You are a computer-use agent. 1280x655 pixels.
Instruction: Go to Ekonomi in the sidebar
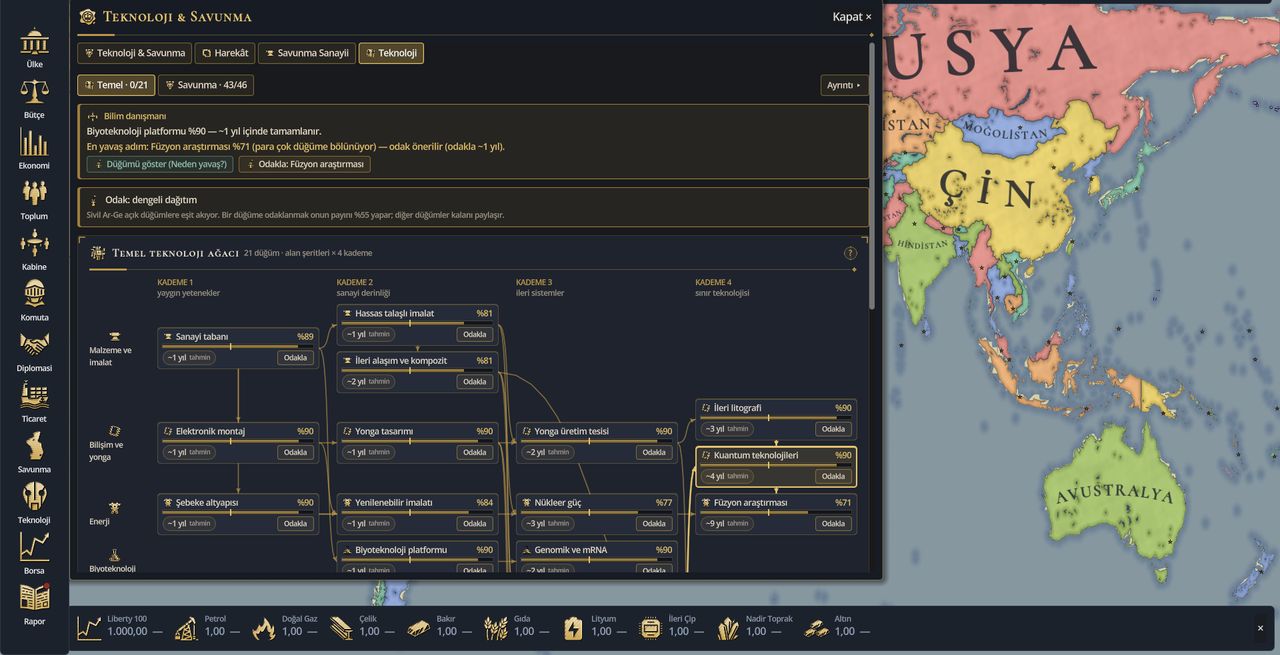[x=34, y=150]
